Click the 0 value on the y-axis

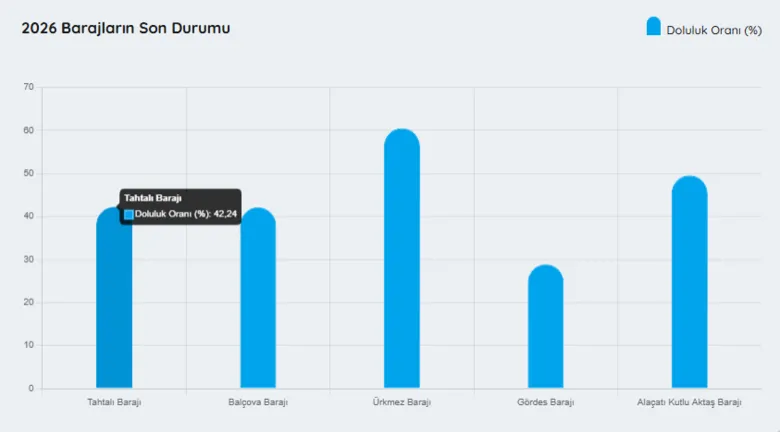[31, 388]
